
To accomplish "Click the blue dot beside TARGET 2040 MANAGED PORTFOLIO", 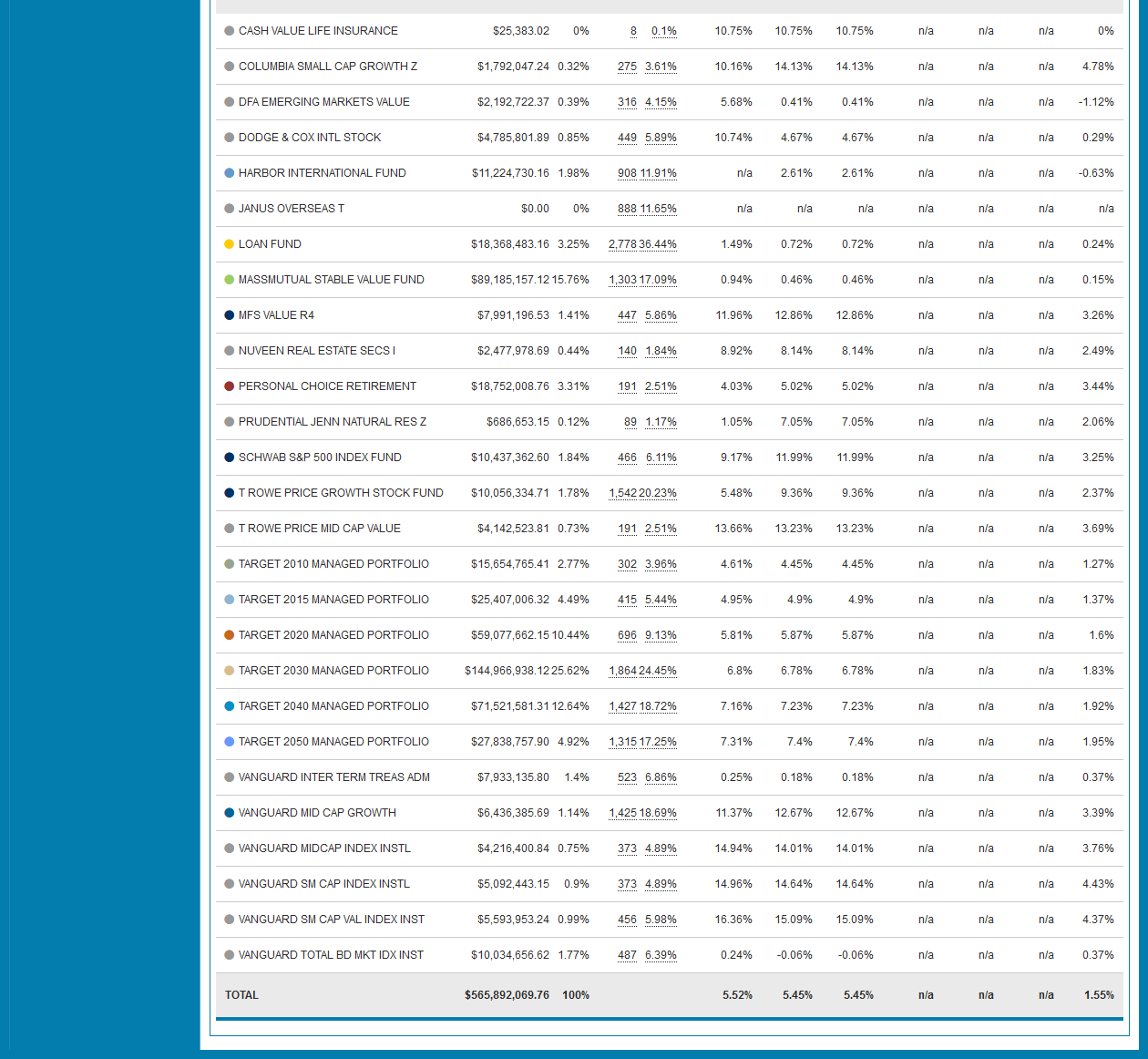I will point(230,706).
